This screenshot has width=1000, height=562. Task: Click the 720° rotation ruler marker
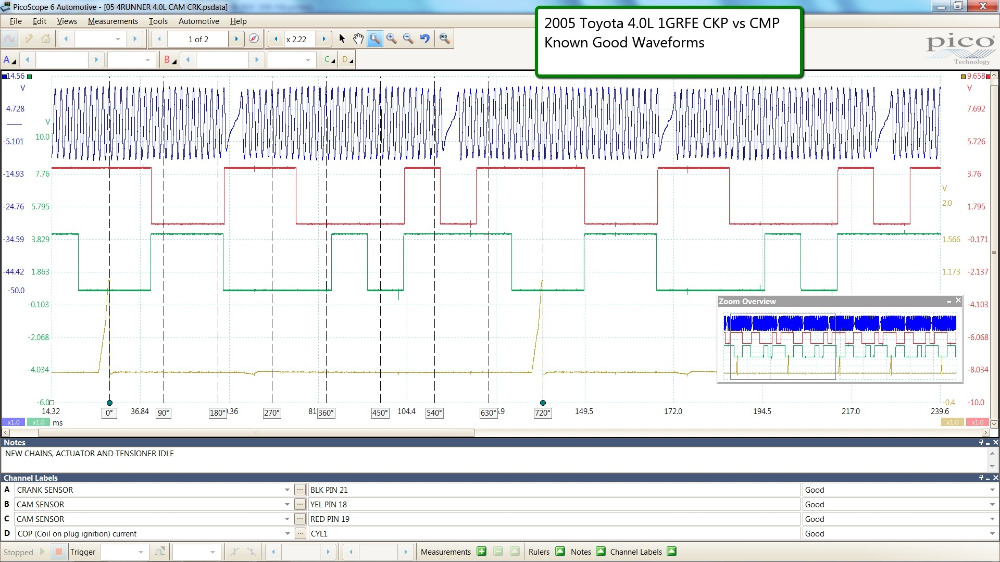coord(543,412)
